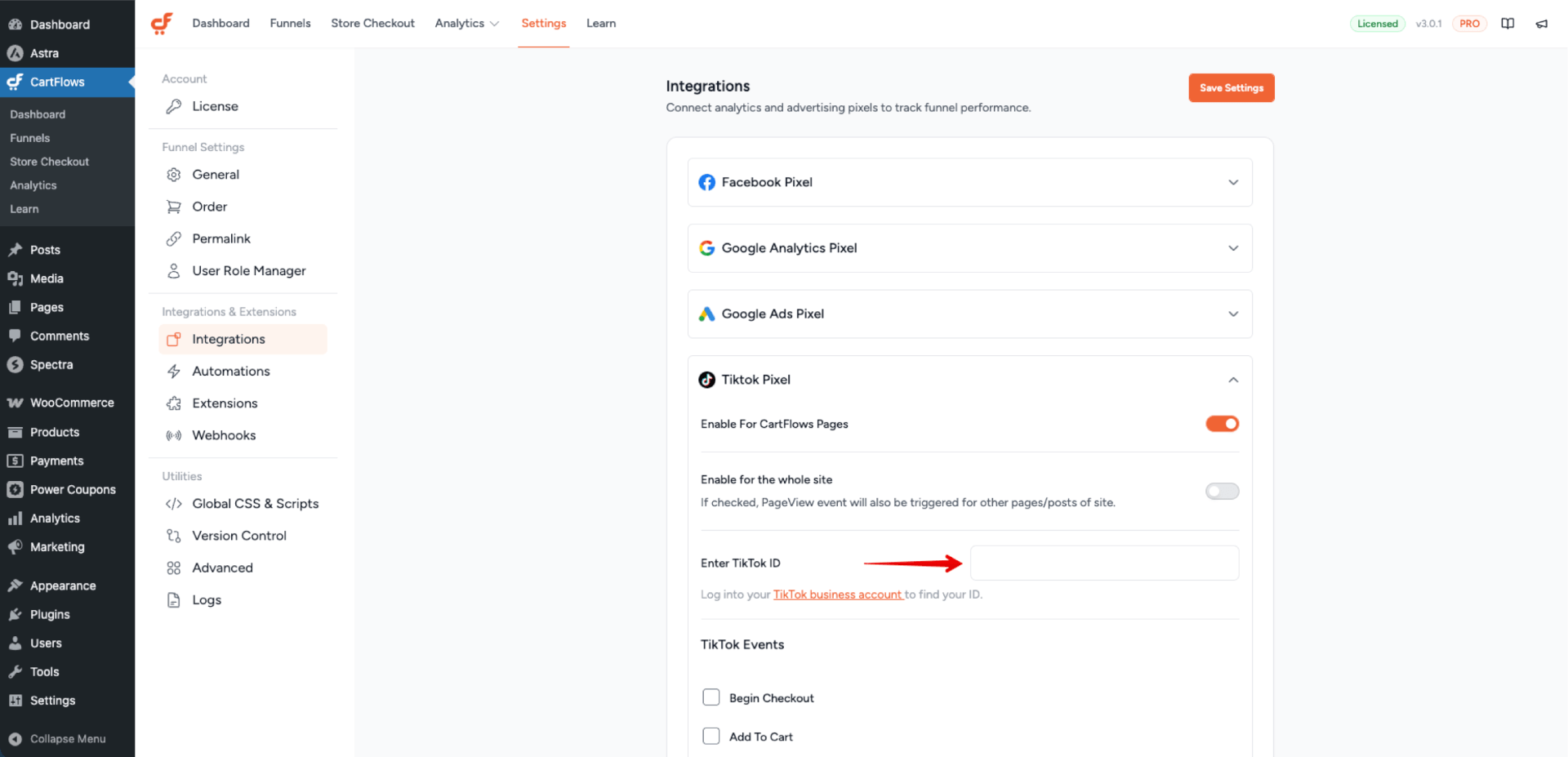Turn on Enable for the whole site toggle

1222,491
